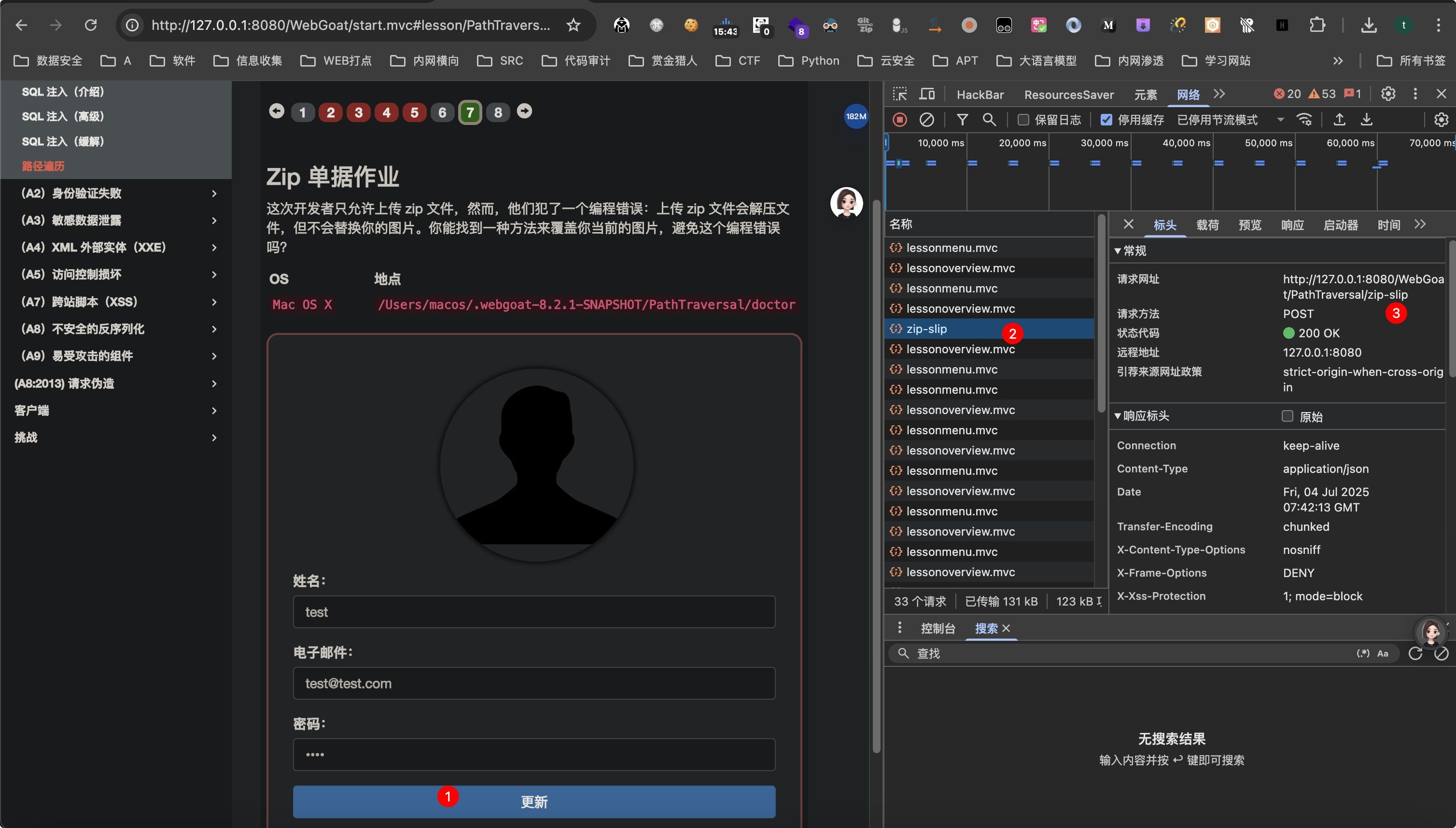Click the network search magnifier icon
1456x828 pixels.
[x=990, y=120]
